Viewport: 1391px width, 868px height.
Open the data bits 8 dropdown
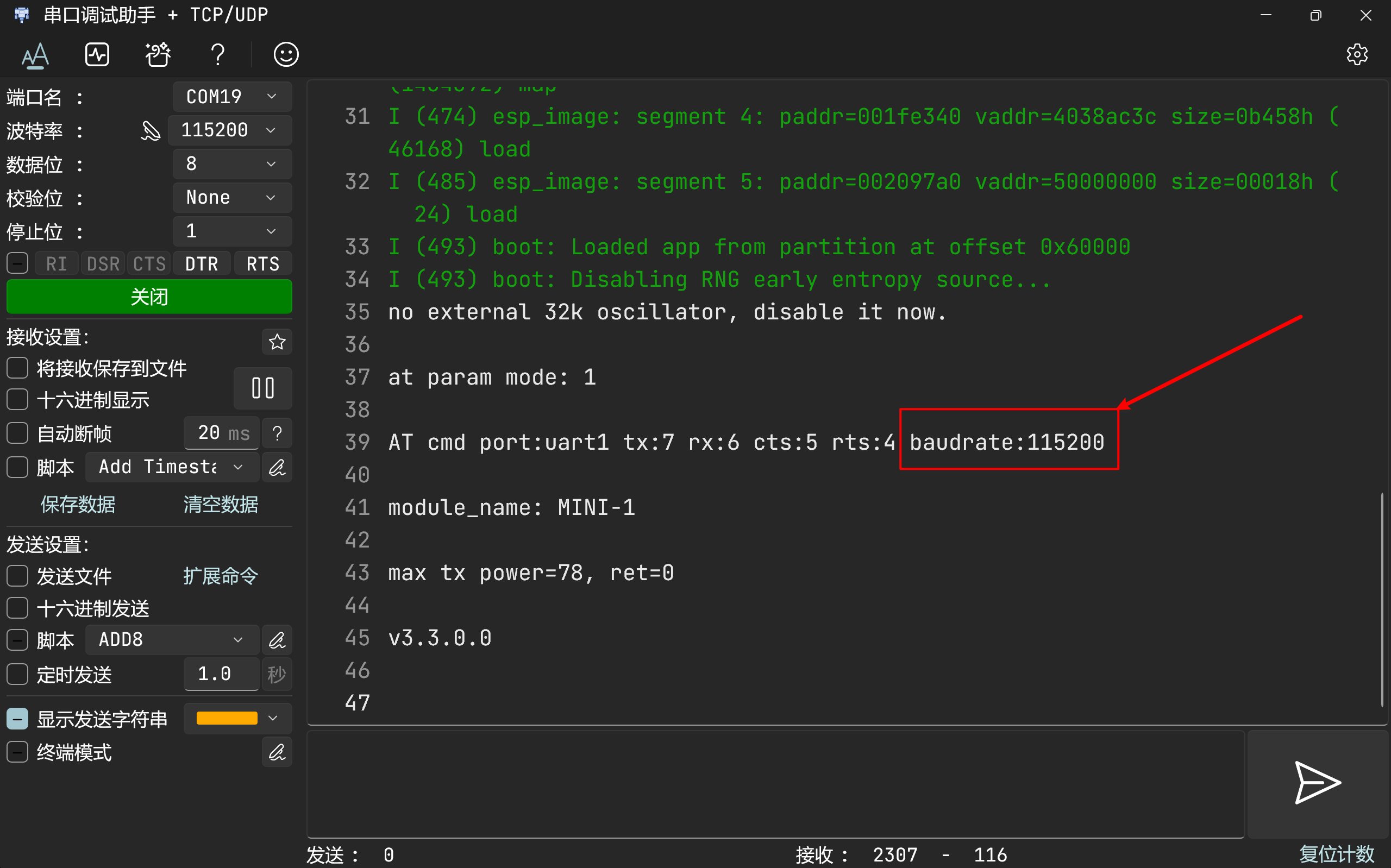pyautogui.click(x=233, y=164)
